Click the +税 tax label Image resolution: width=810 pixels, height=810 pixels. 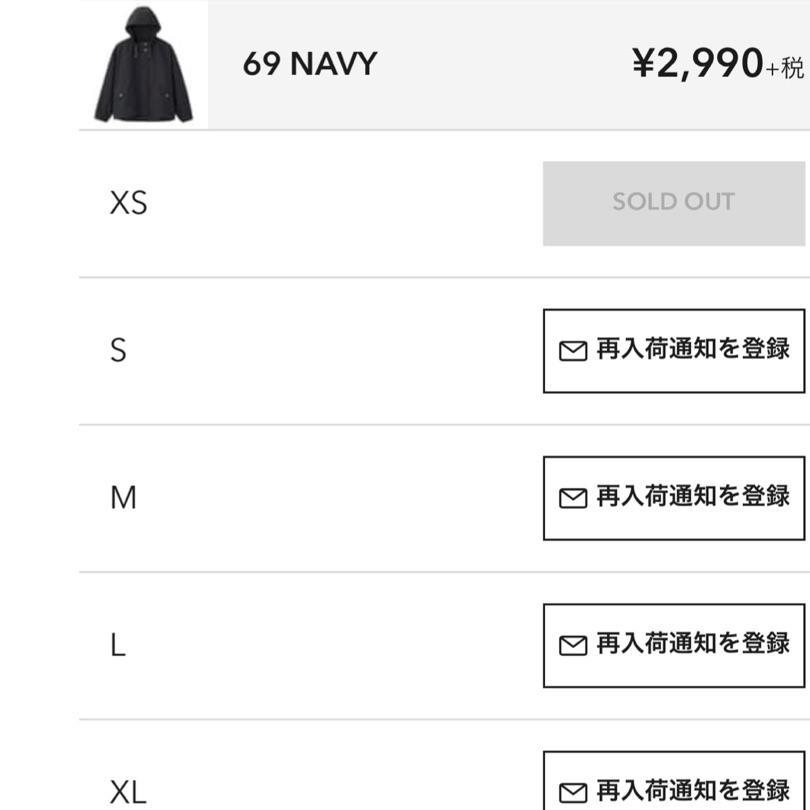pyautogui.click(x=785, y=68)
